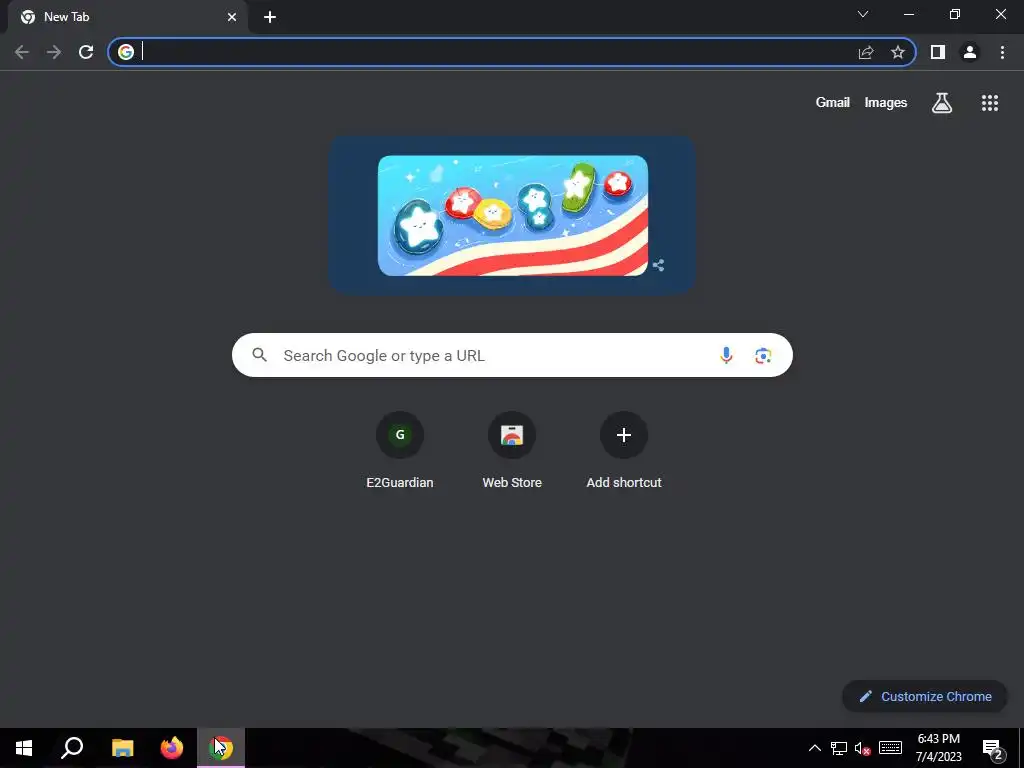Open Search Labs flask icon

[x=942, y=103]
